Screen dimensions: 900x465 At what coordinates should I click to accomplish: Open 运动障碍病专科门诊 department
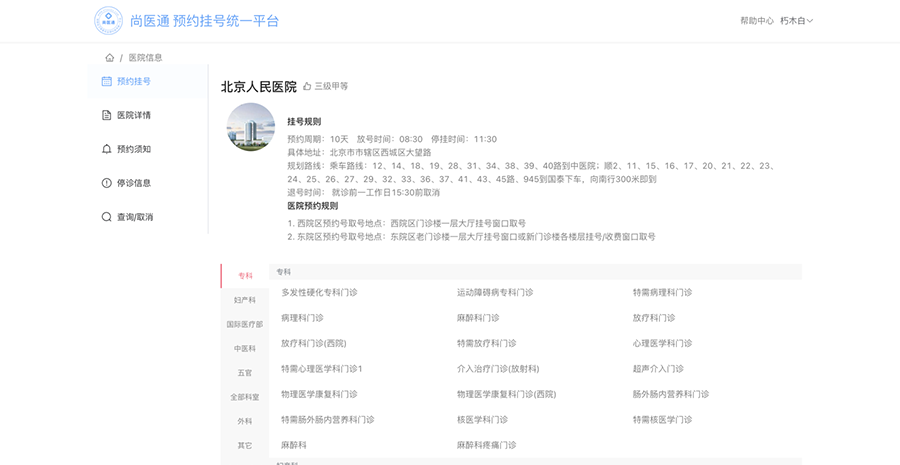pyautogui.click(x=495, y=292)
